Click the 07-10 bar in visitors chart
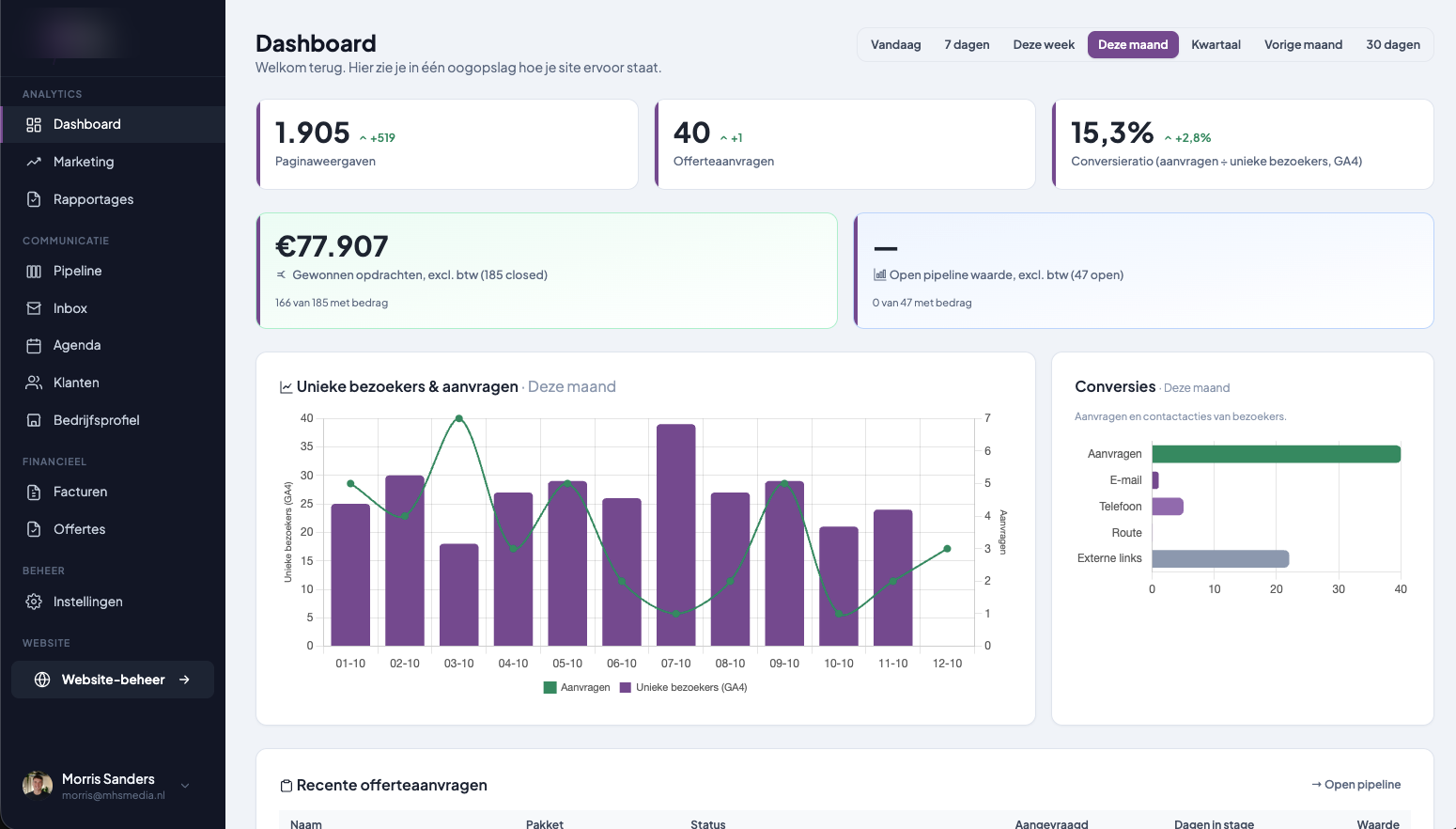 coord(676,535)
